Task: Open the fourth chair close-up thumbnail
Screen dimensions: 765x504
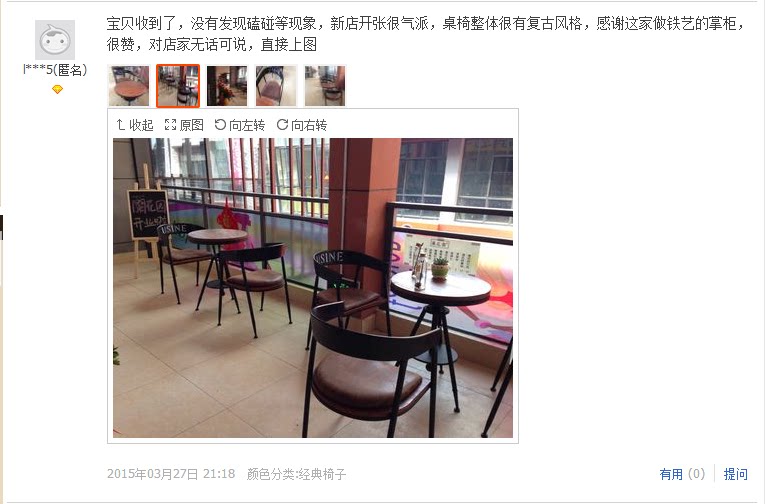Action: pyautogui.click(x=276, y=86)
